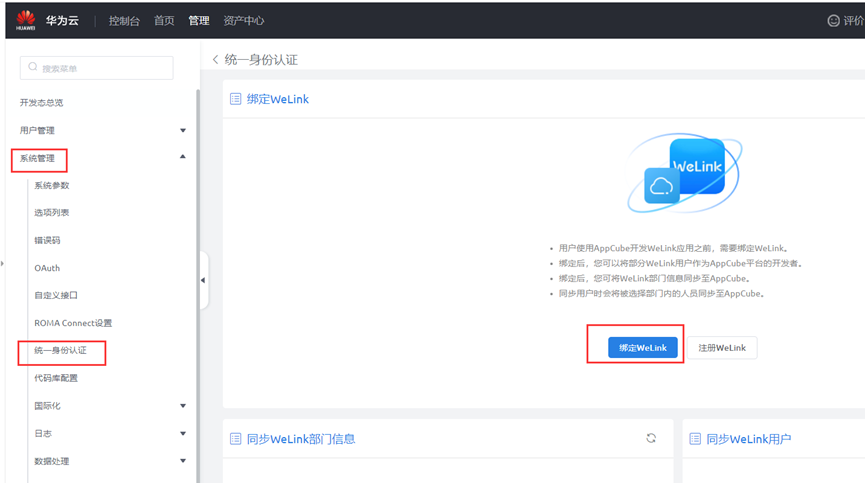Expand the 国际化 submenu arrow
865x483 pixels.
click(x=183, y=406)
